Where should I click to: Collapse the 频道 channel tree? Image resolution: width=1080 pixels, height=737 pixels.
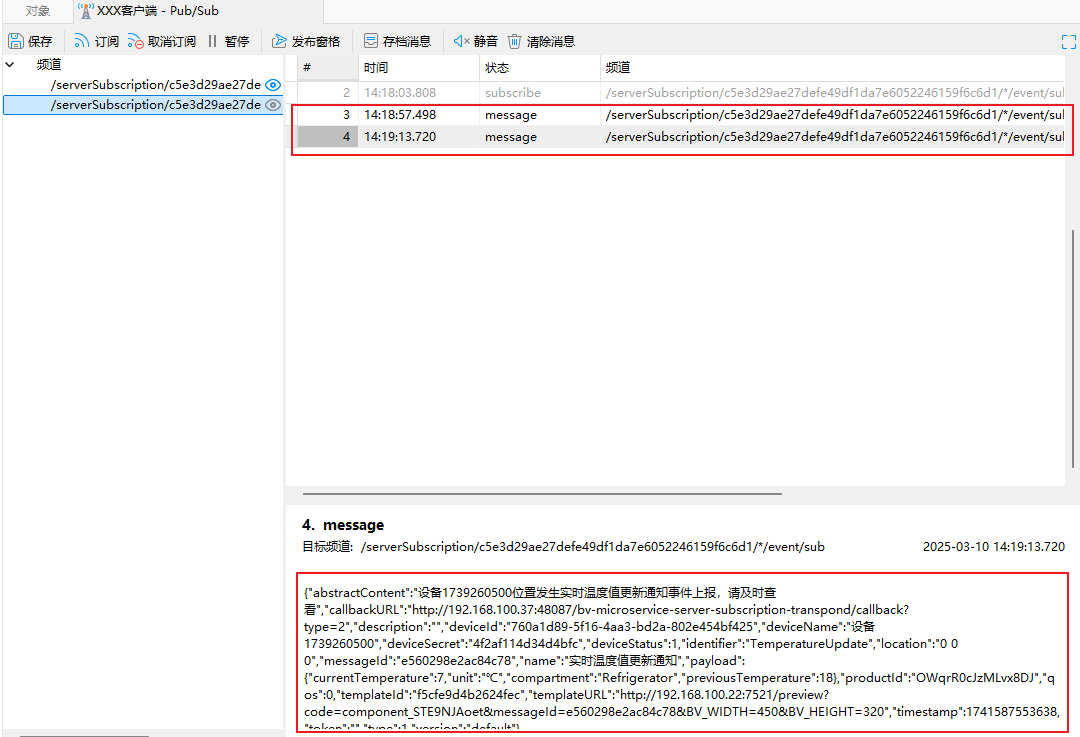[x=10, y=65]
